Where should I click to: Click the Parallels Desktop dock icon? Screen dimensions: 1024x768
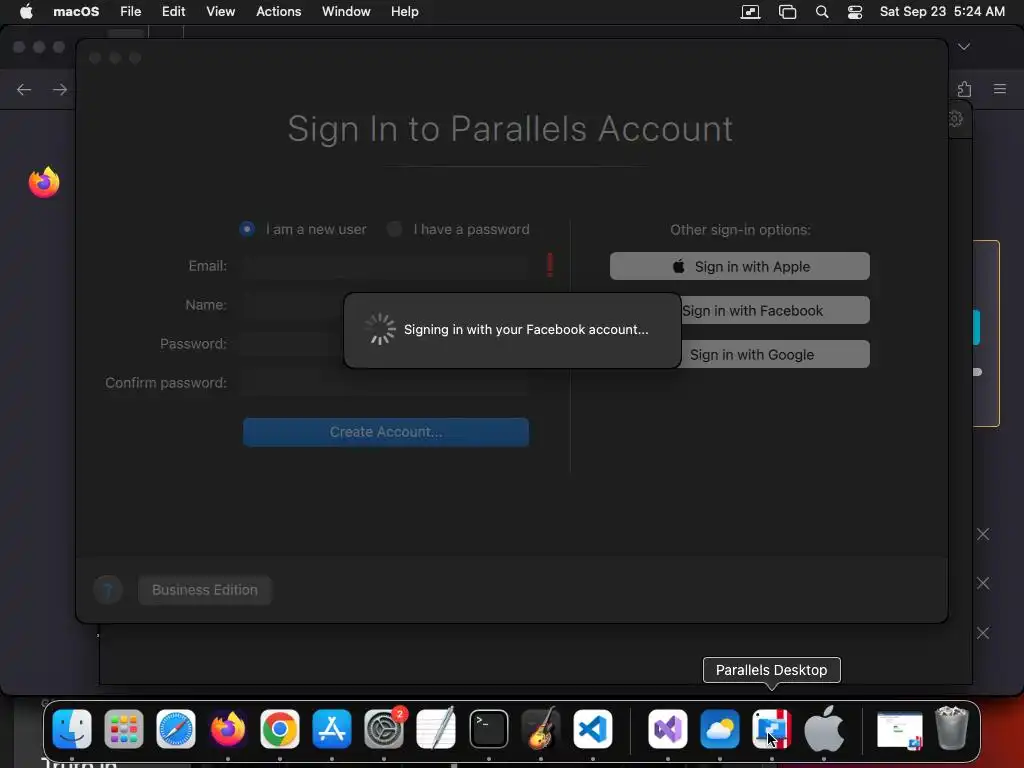coord(771,729)
